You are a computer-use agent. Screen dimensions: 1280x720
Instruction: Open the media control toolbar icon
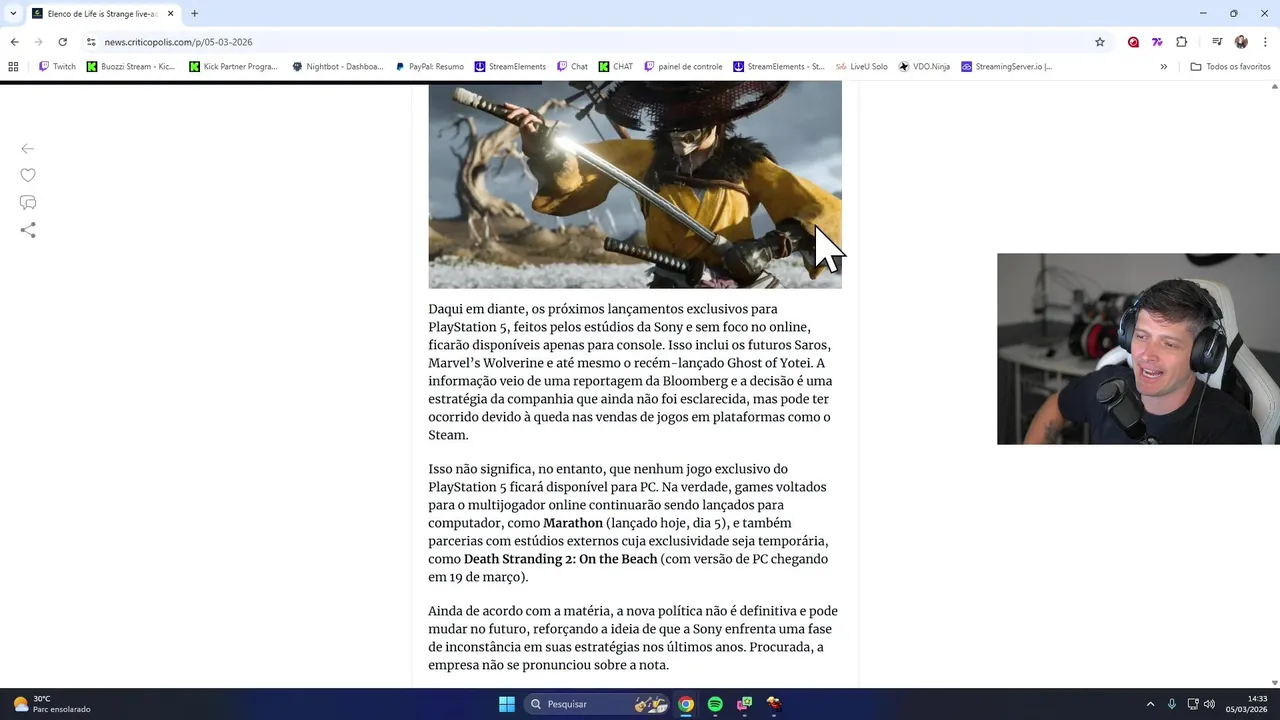tap(1217, 42)
